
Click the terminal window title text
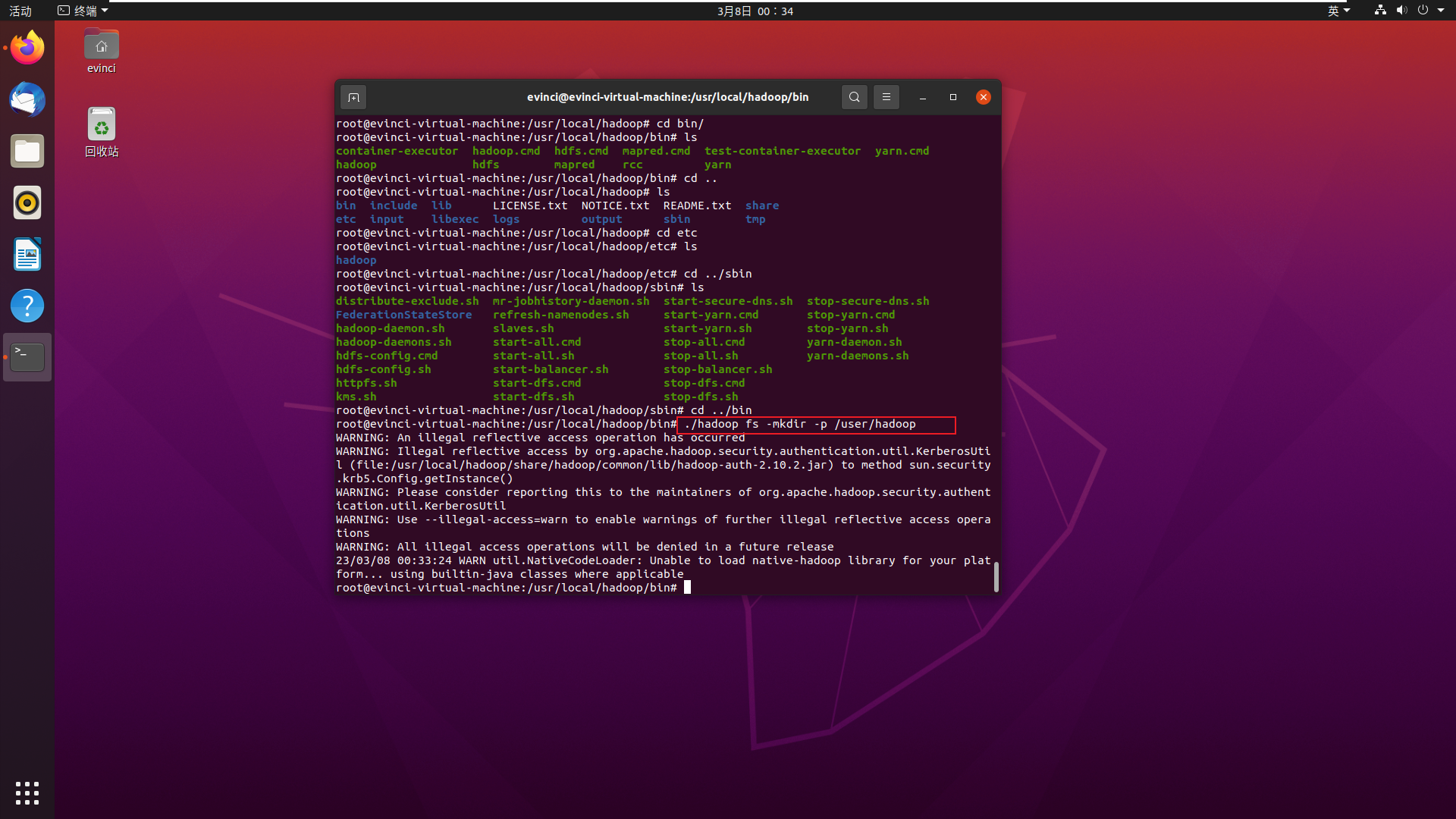click(668, 97)
